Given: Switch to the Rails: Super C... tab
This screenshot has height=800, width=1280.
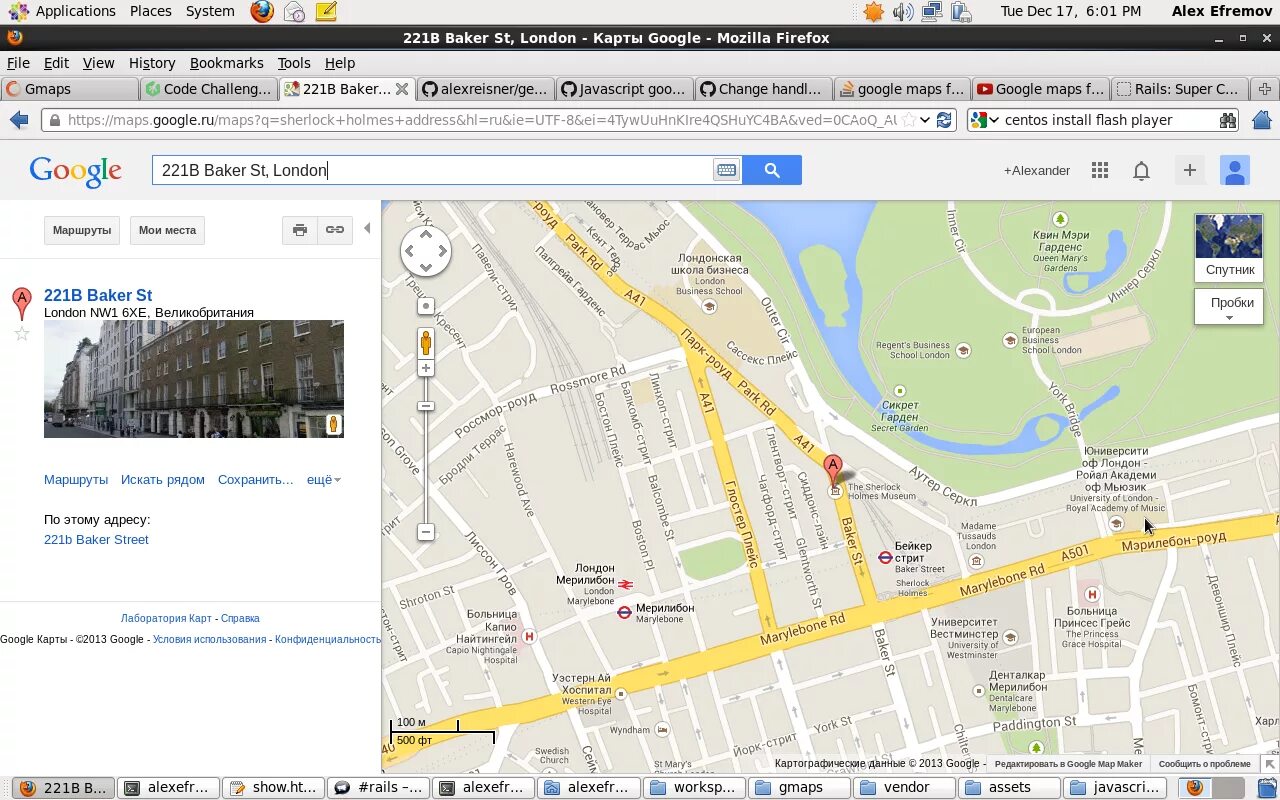Looking at the screenshot, I should tap(1180, 89).
